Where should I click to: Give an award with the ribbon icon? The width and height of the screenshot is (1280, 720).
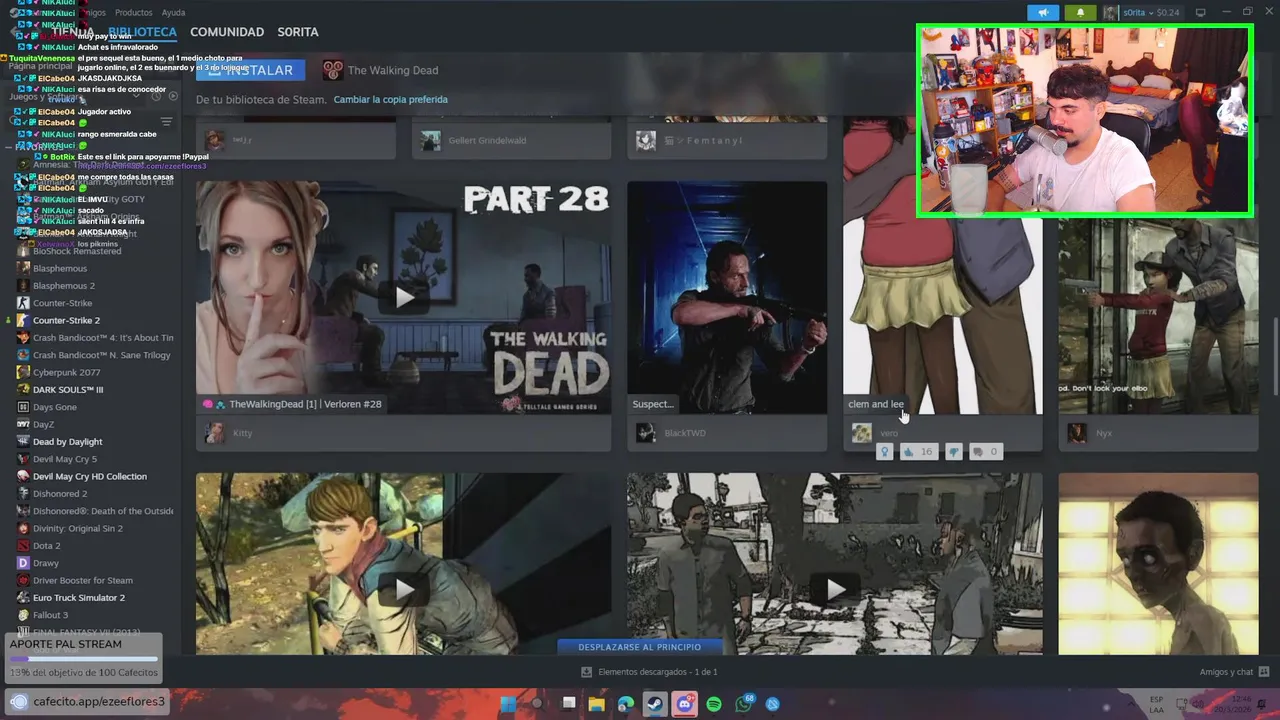point(884,452)
